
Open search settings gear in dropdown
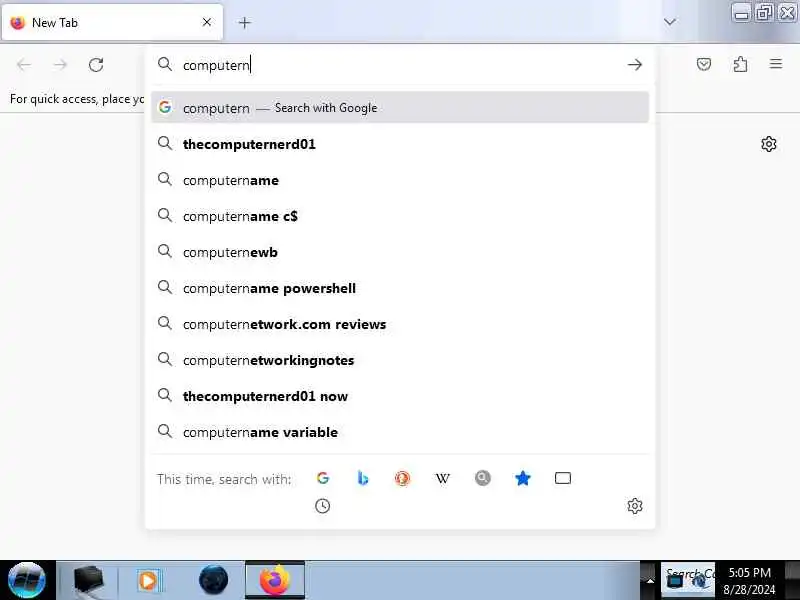pos(635,506)
